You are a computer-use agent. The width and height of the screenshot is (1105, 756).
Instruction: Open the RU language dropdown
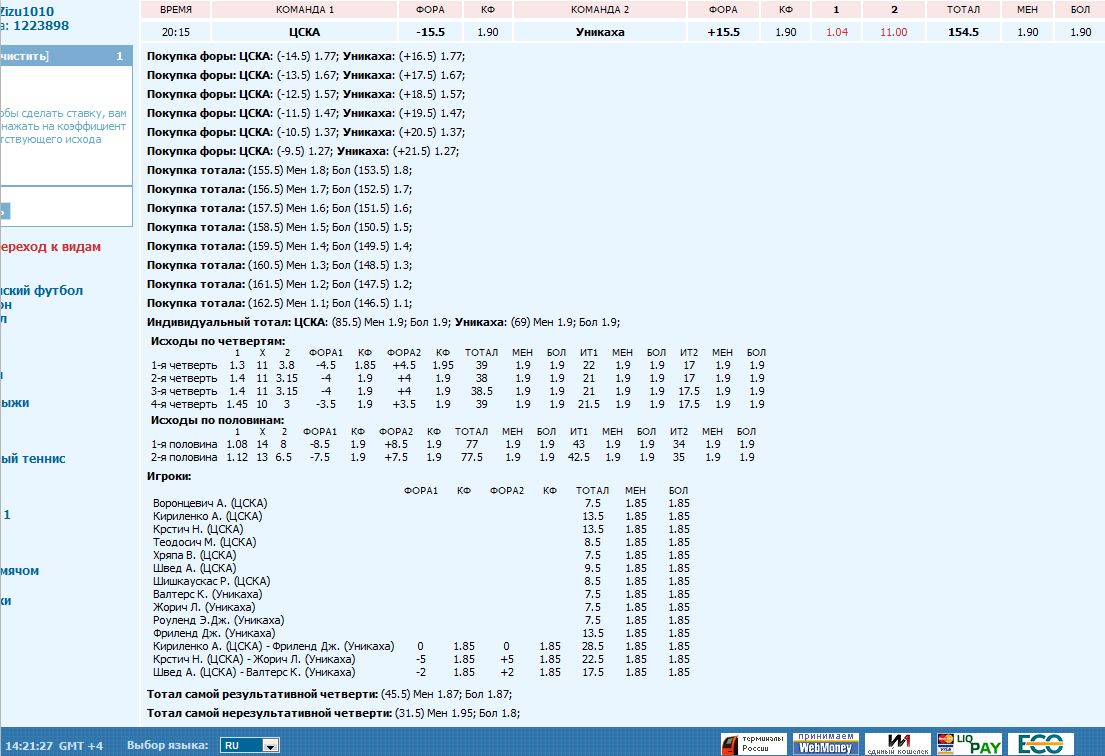click(x=249, y=745)
